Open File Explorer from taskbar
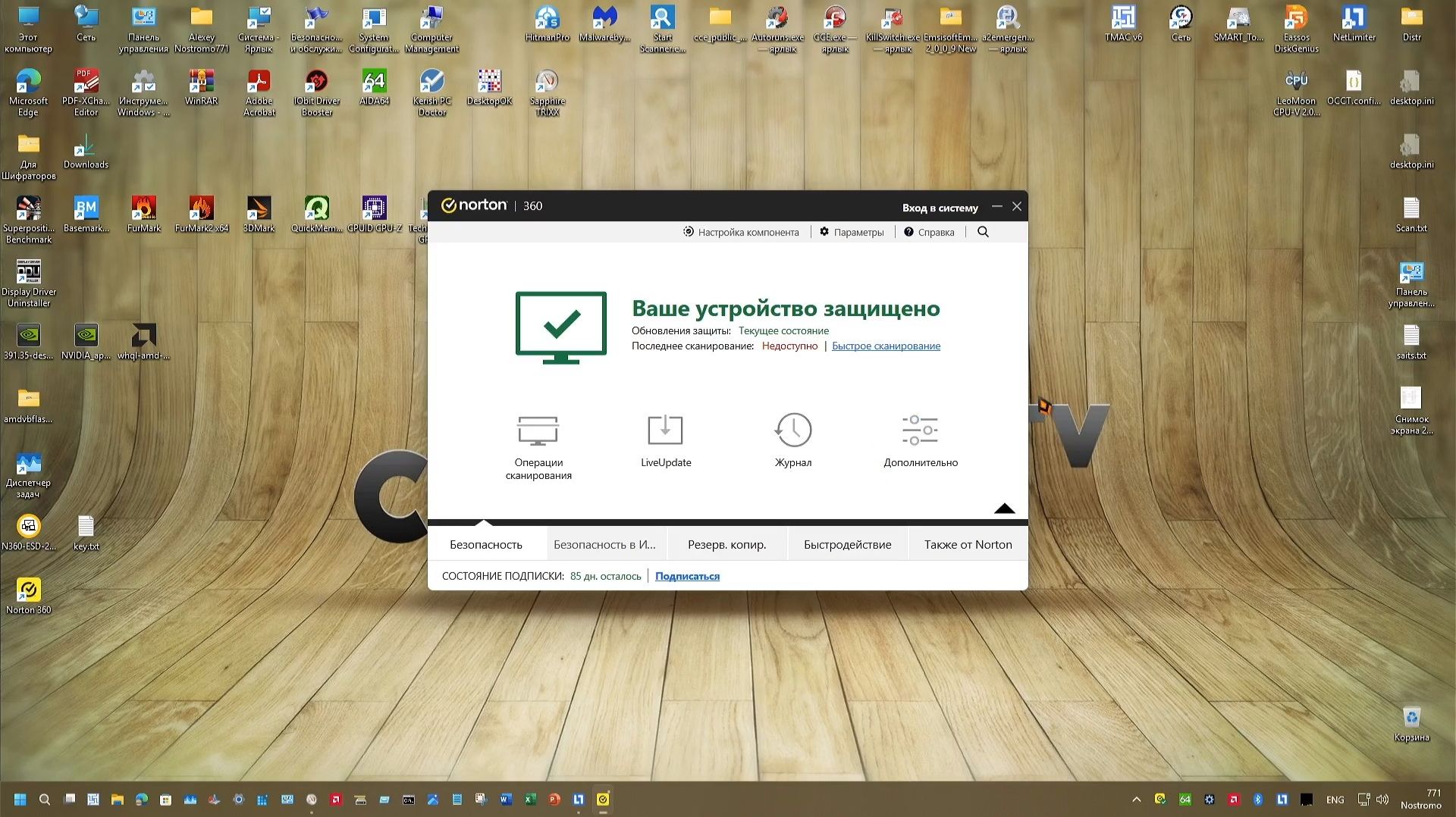Screen dimensions: 1456x817 pyautogui.click(x=118, y=800)
